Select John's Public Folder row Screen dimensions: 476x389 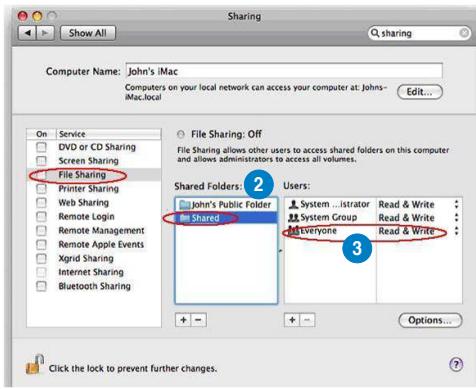[226, 205]
